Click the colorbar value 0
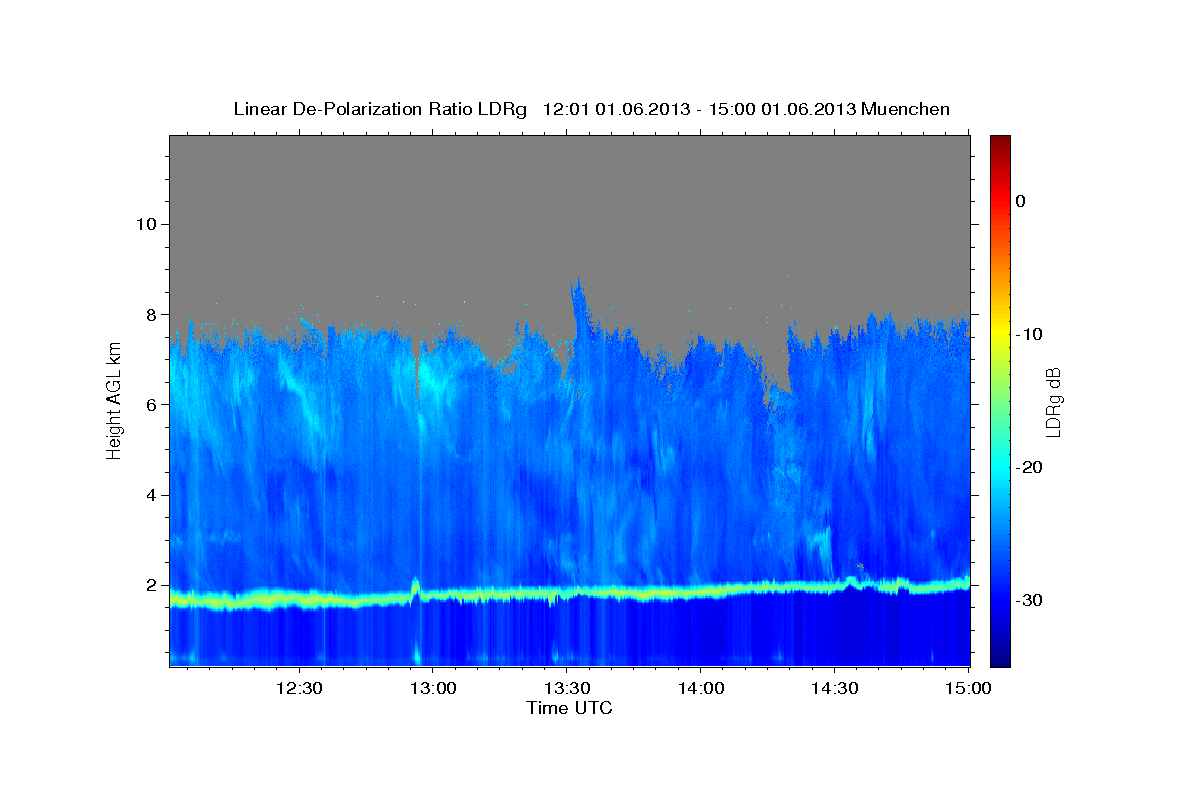This screenshot has width=1200, height=800. pos(1020,201)
